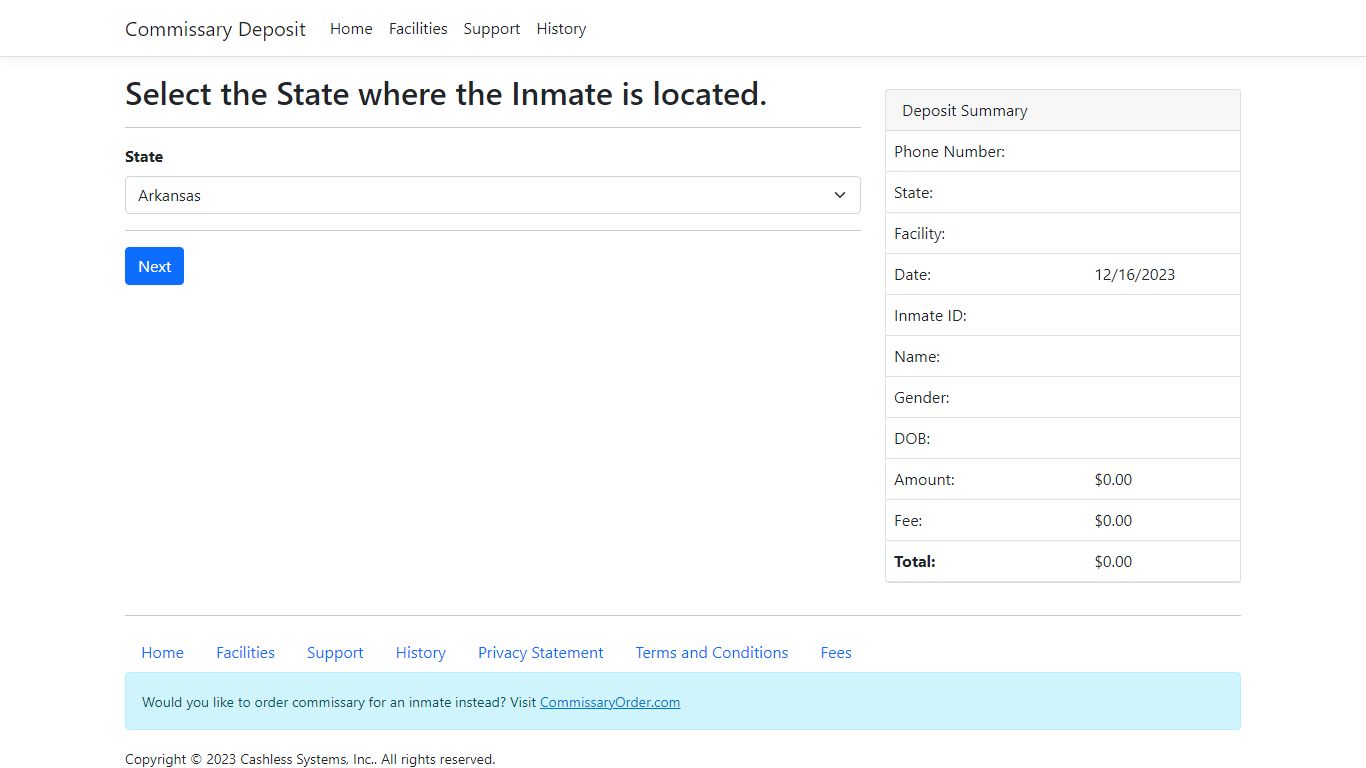The width and height of the screenshot is (1366, 768).
Task: Click the Date row showing 12/16/2023
Action: click(1062, 274)
